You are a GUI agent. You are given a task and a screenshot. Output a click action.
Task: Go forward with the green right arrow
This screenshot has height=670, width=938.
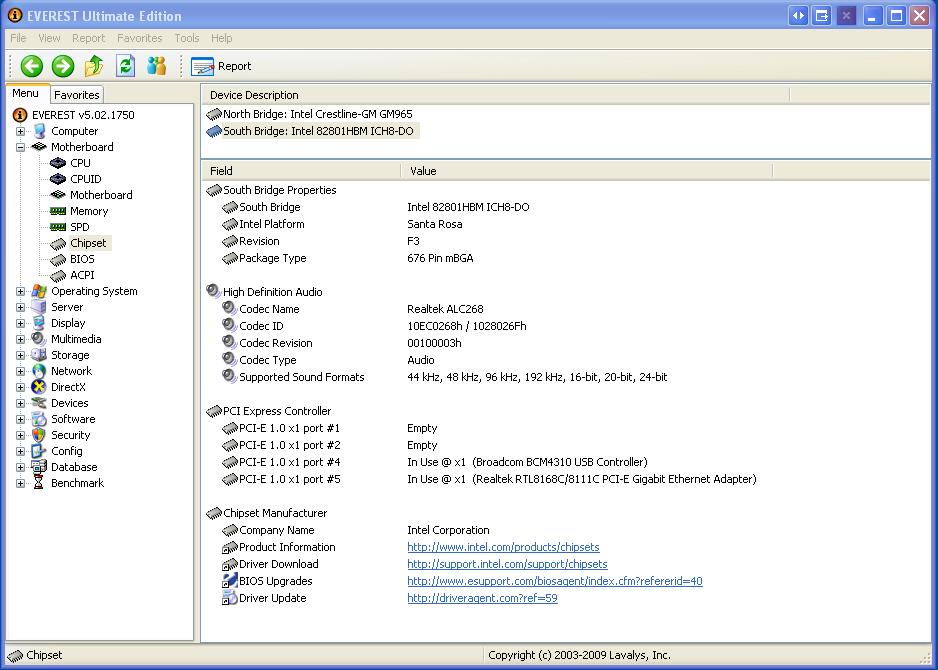coord(63,66)
